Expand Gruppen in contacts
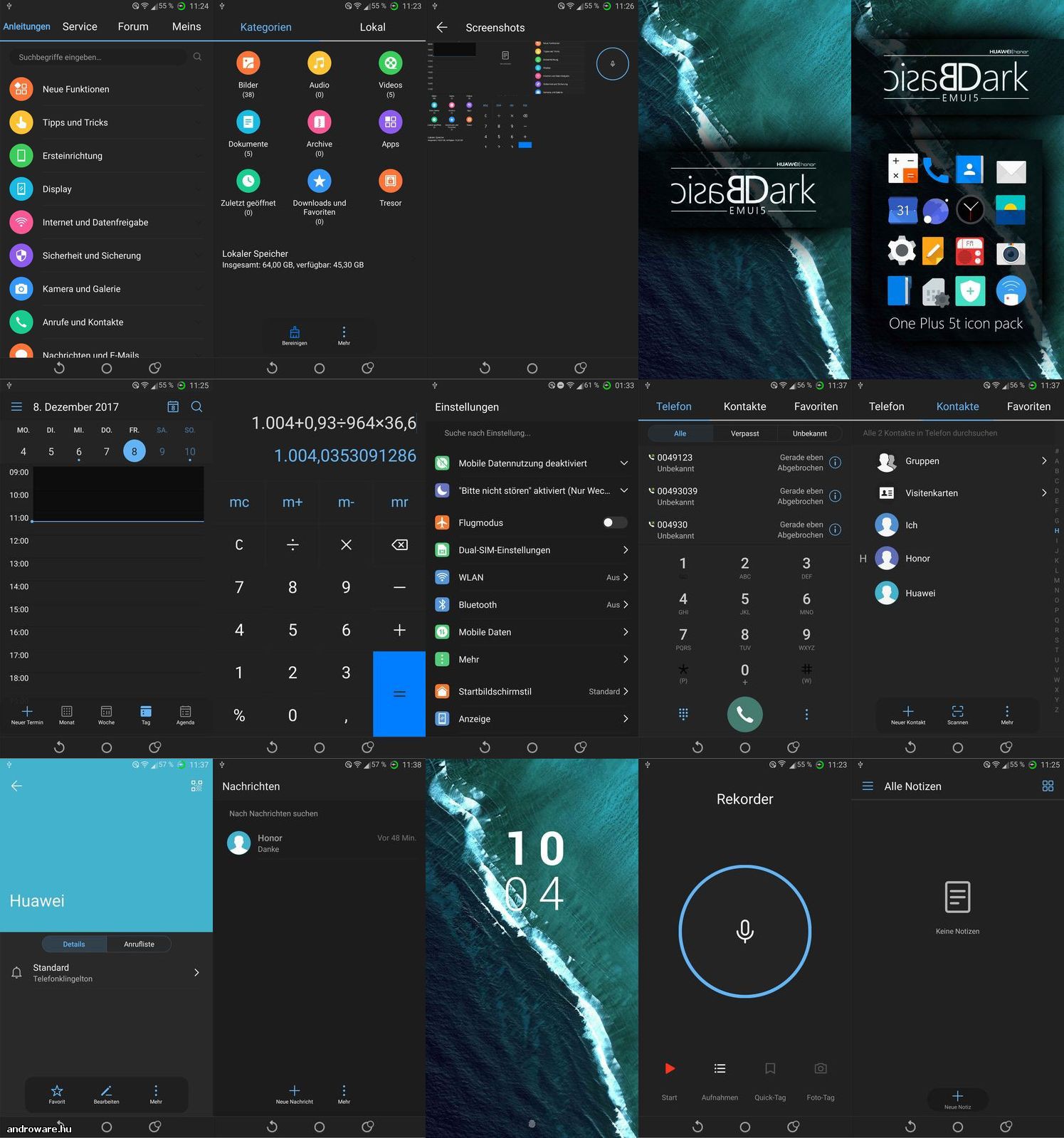The height and width of the screenshot is (1138, 1064). [1043, 461]
